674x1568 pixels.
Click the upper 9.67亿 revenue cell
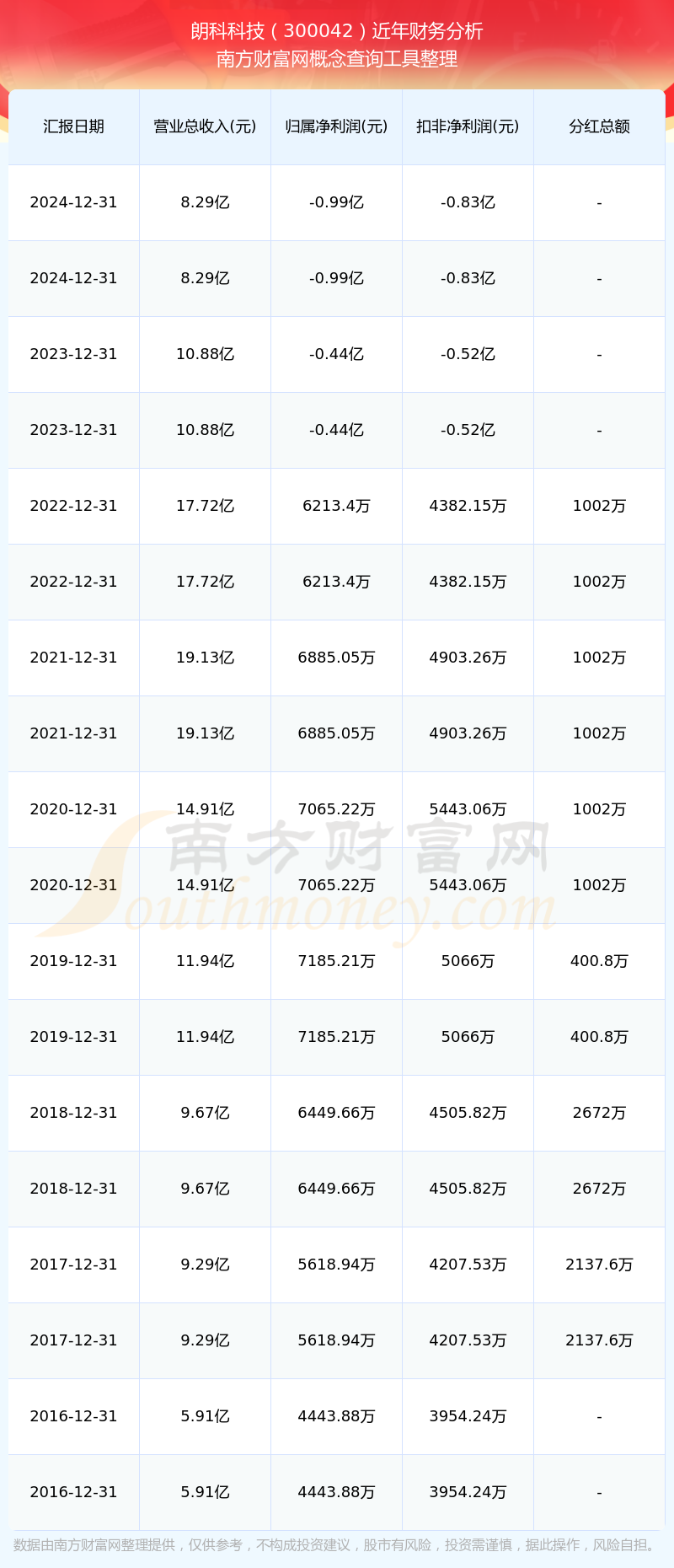click(205, 1113)
